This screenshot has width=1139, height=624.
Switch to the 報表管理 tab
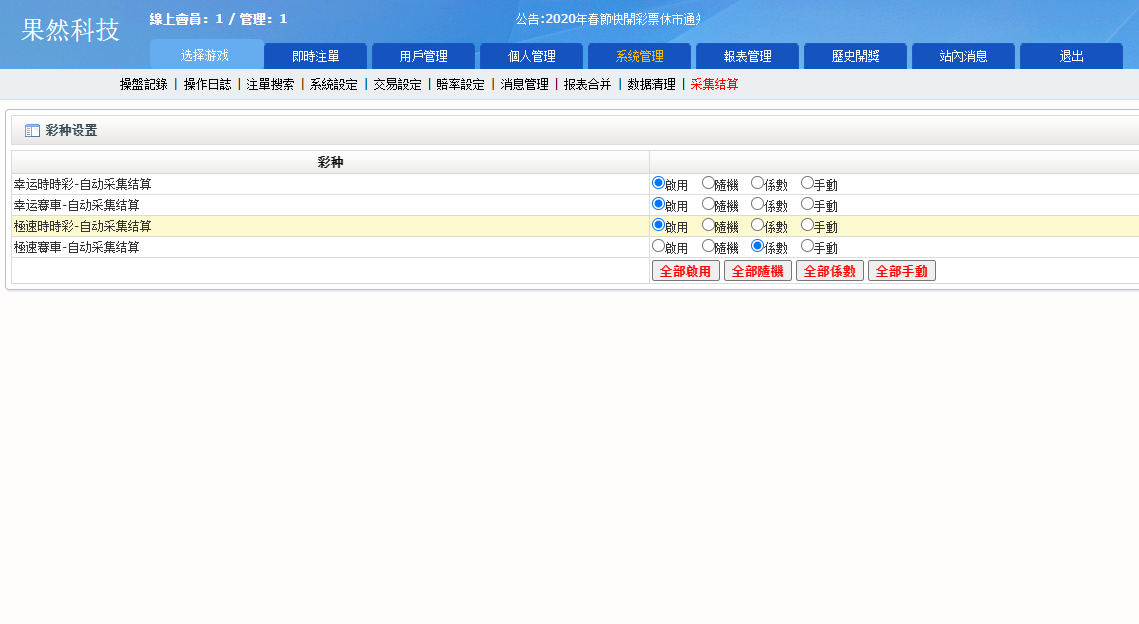[746, 56]
